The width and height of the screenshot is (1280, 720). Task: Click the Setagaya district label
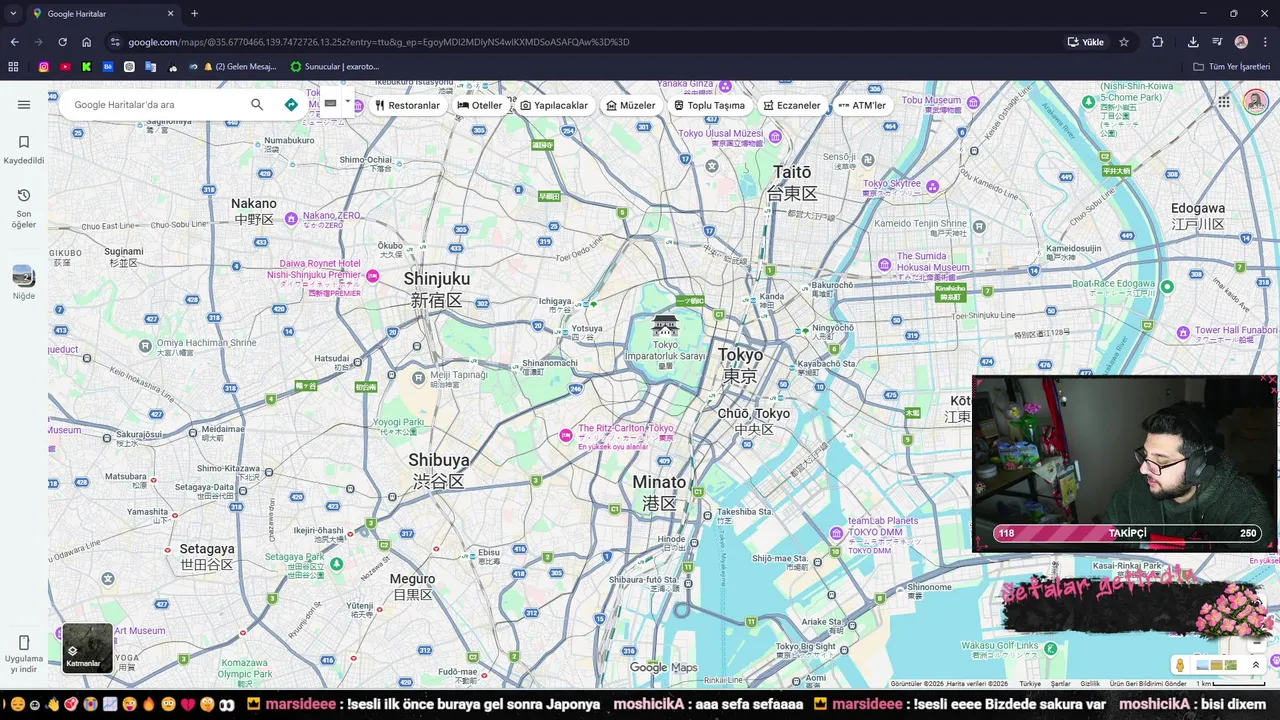(x=207, y=556)
